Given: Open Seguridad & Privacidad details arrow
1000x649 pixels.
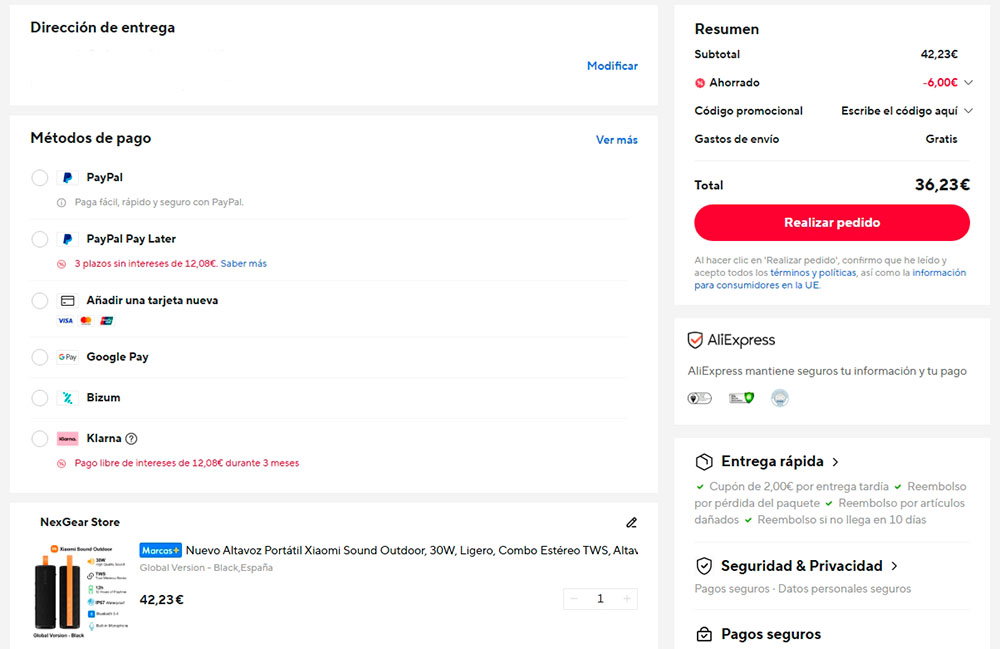Looking at the screenshot, I should tap(894, 566).
